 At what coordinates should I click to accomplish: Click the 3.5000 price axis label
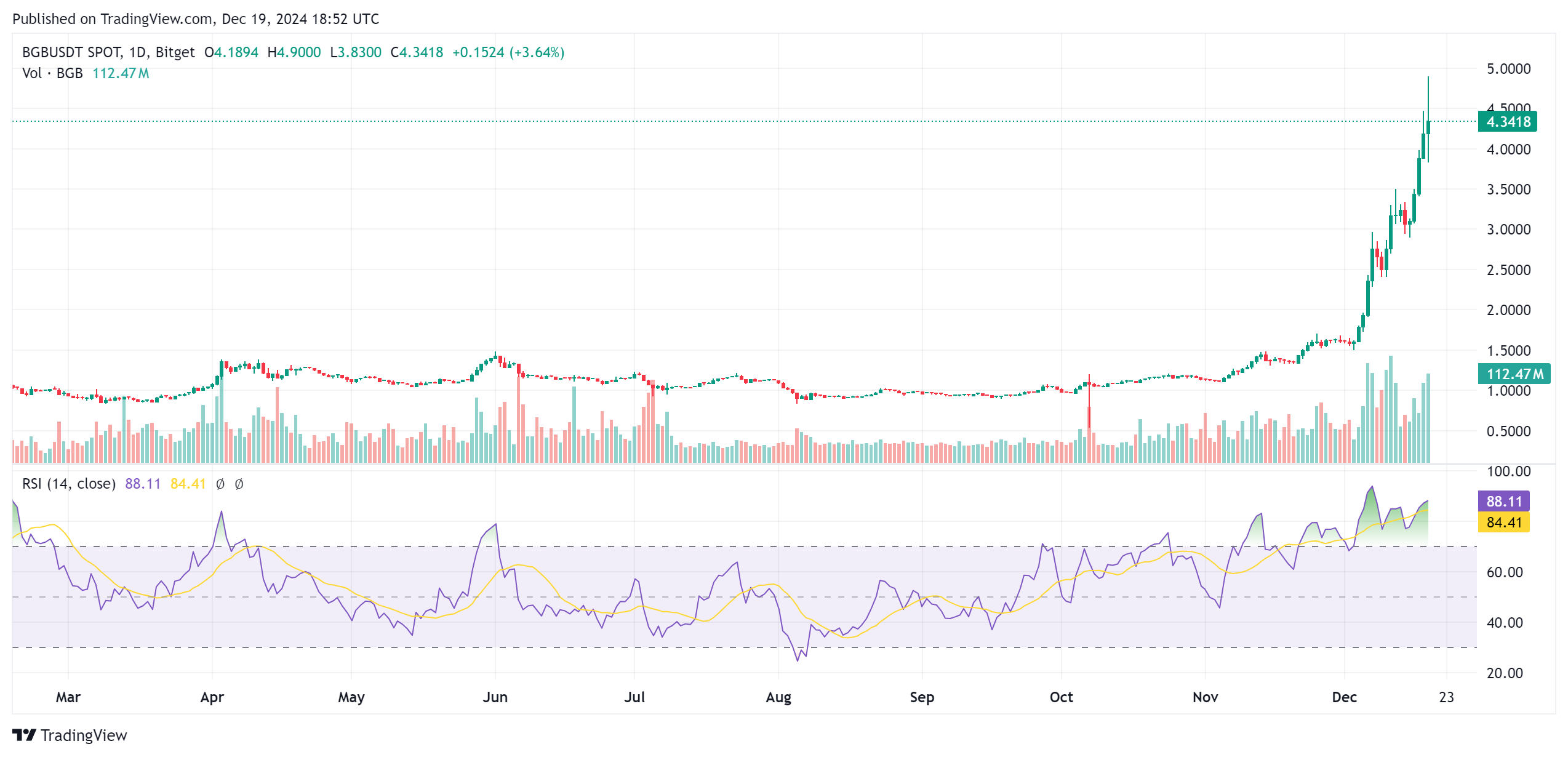click(1509, 190)
